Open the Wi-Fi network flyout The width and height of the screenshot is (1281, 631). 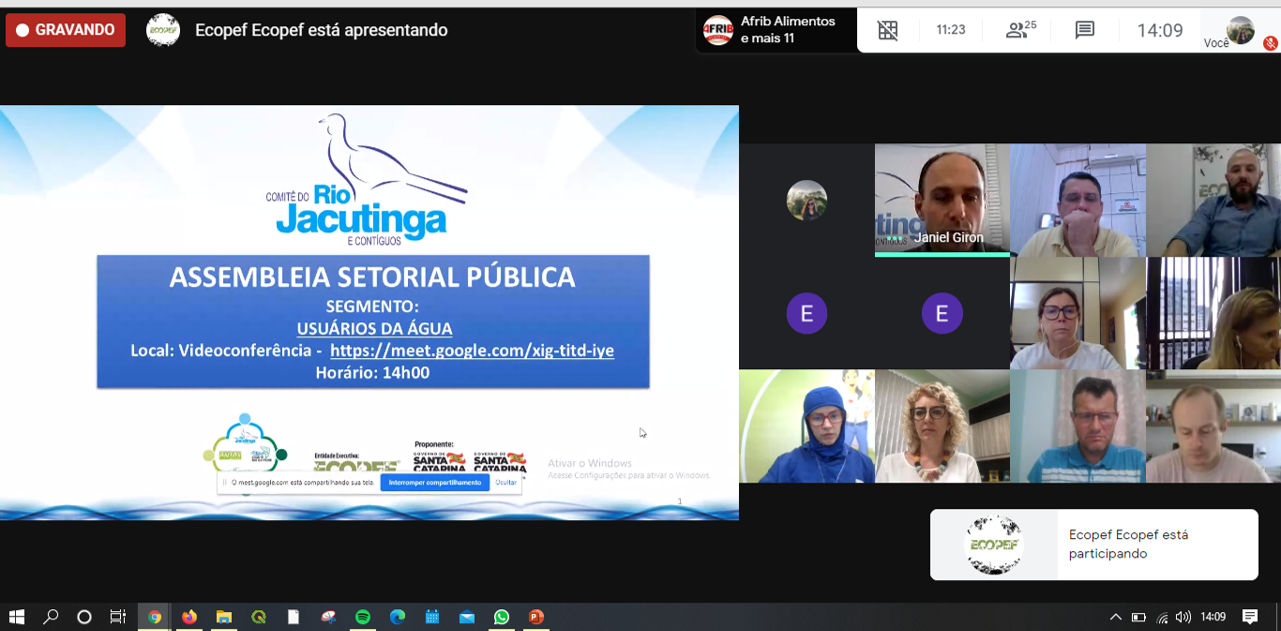point(1162,617)
